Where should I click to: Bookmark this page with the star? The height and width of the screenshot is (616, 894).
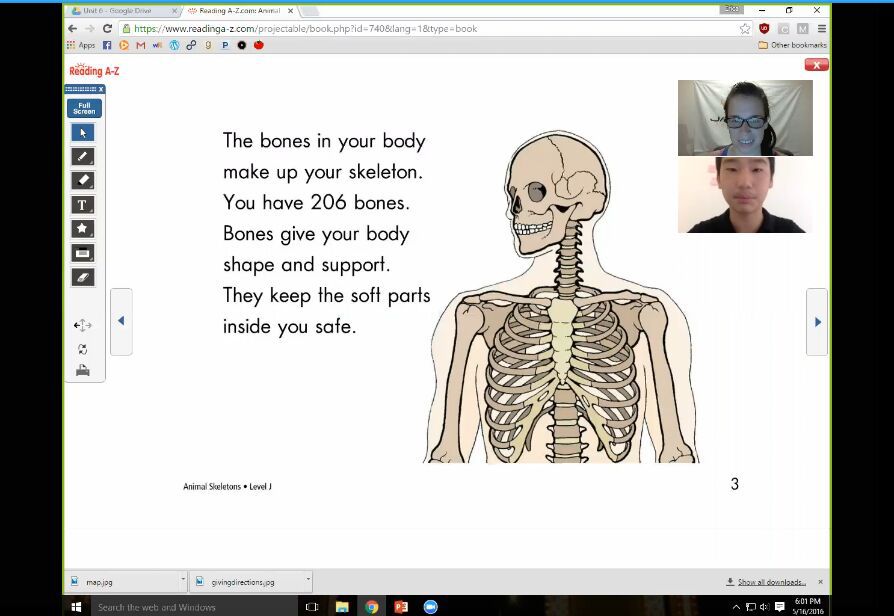pos(745,29)
